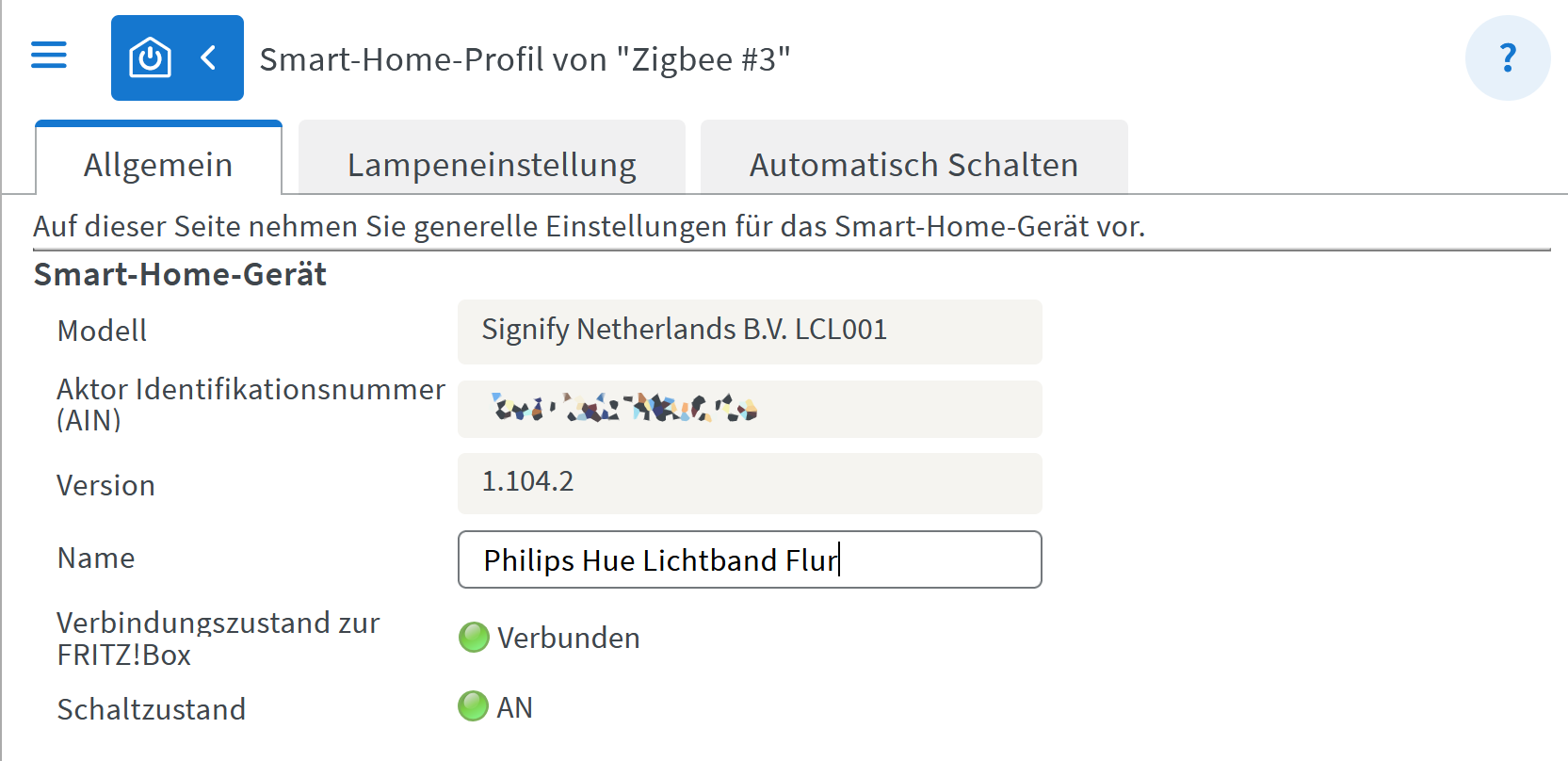Click the Verbunden status text

tap(568, 639)
